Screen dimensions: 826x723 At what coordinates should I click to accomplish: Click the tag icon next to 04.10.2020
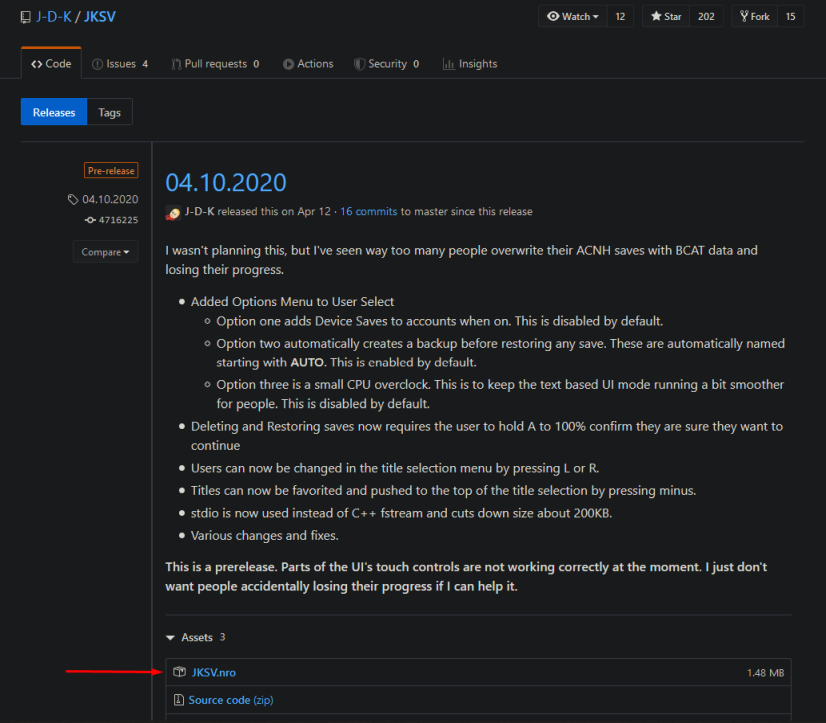(x=73, y=199)
